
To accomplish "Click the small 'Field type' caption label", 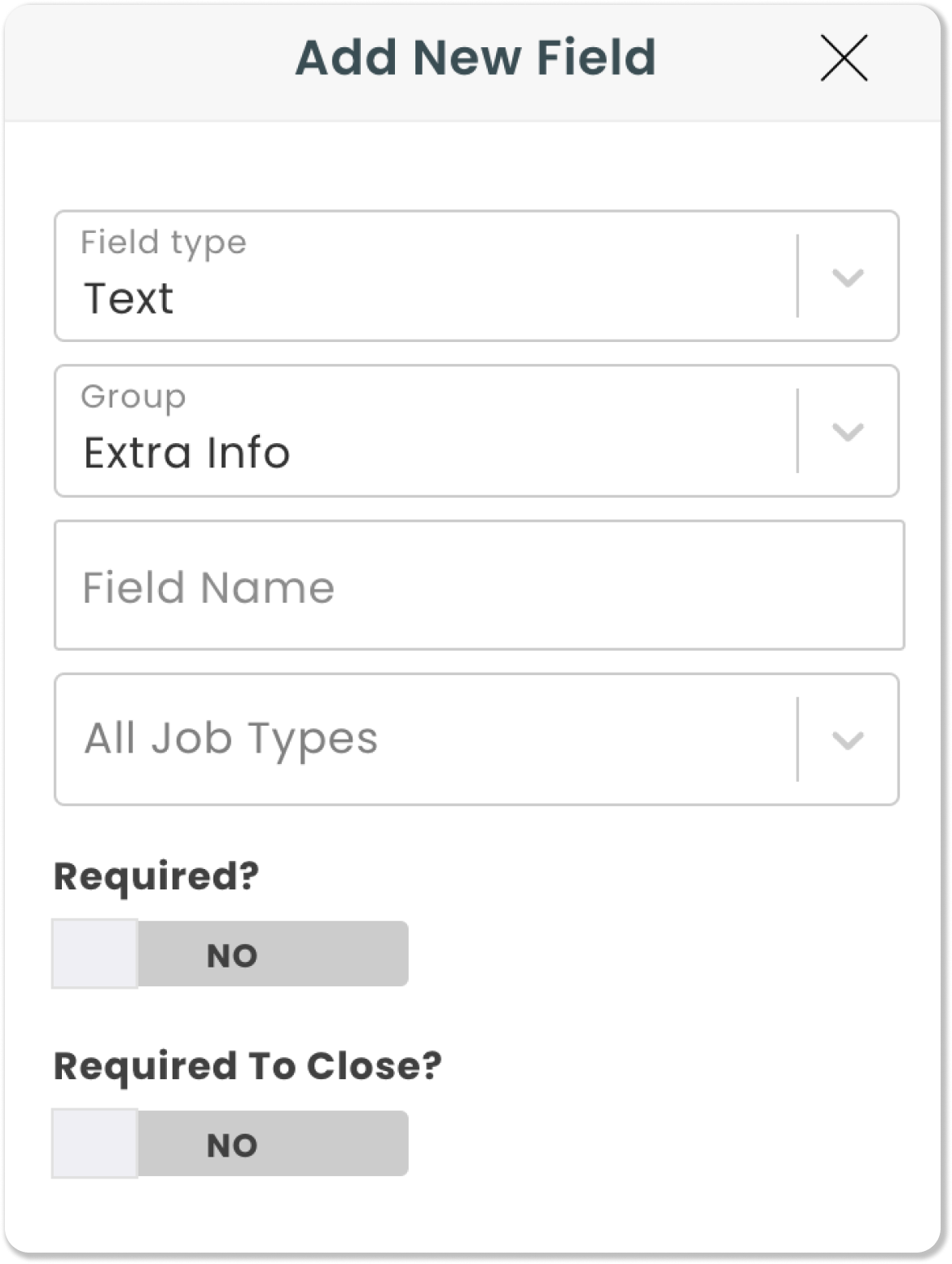I will [x=164, y=243].
